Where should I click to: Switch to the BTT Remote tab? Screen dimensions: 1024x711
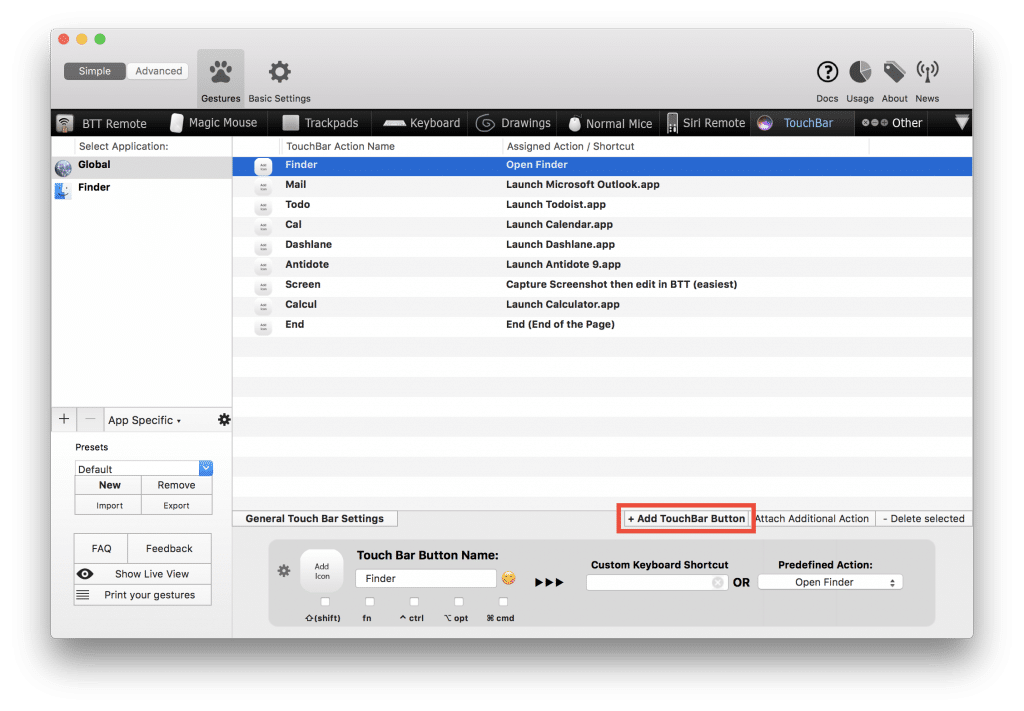coord(102,123)
